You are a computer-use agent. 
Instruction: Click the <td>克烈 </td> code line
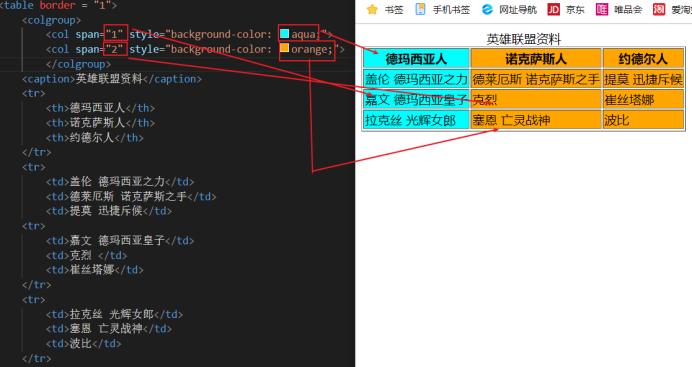point(86,255)
